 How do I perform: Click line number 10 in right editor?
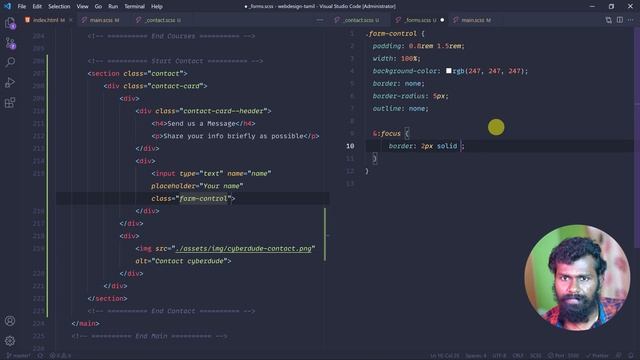(350, 146)
